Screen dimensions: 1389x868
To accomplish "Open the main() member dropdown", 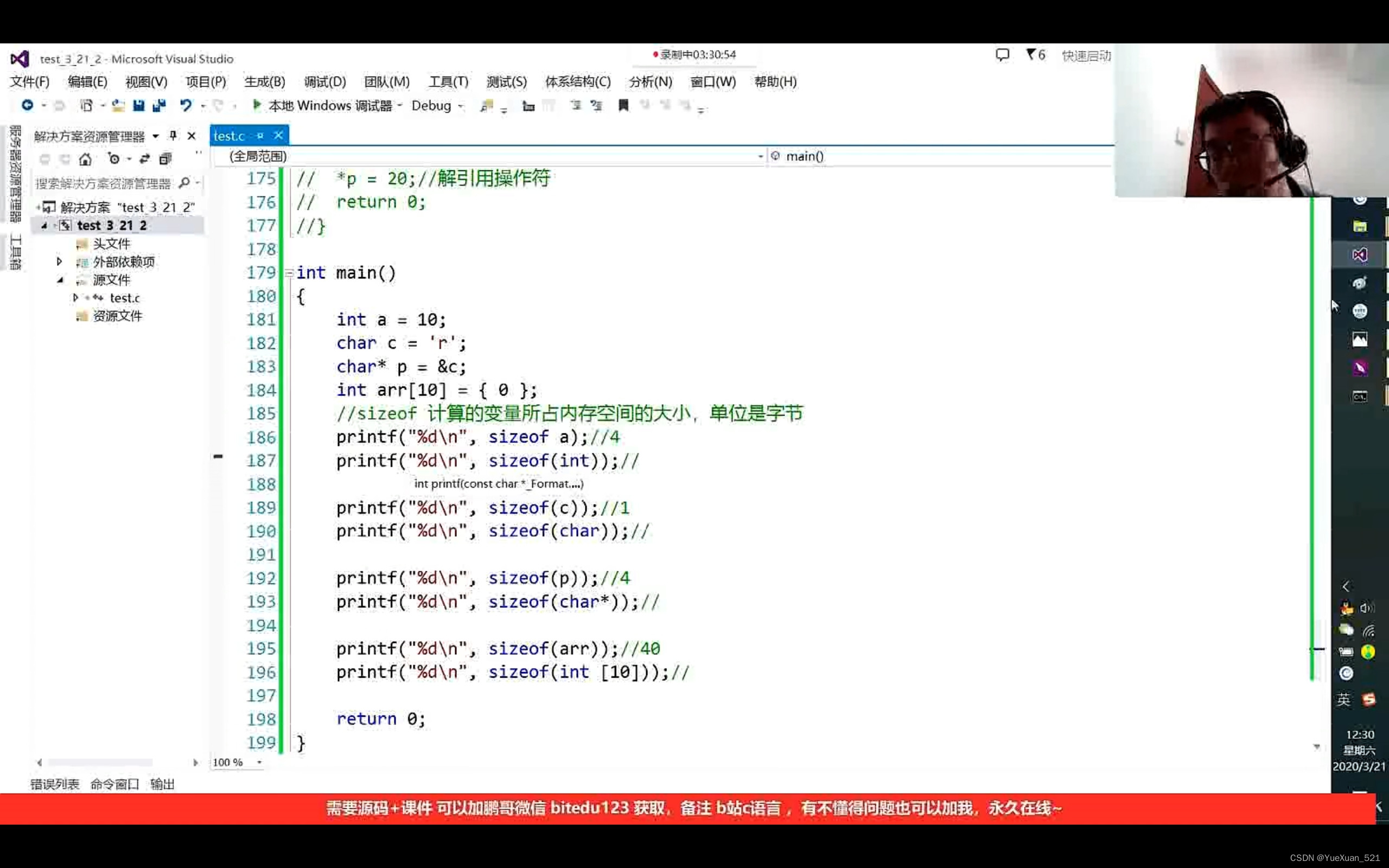I will (x=940, y=156).
